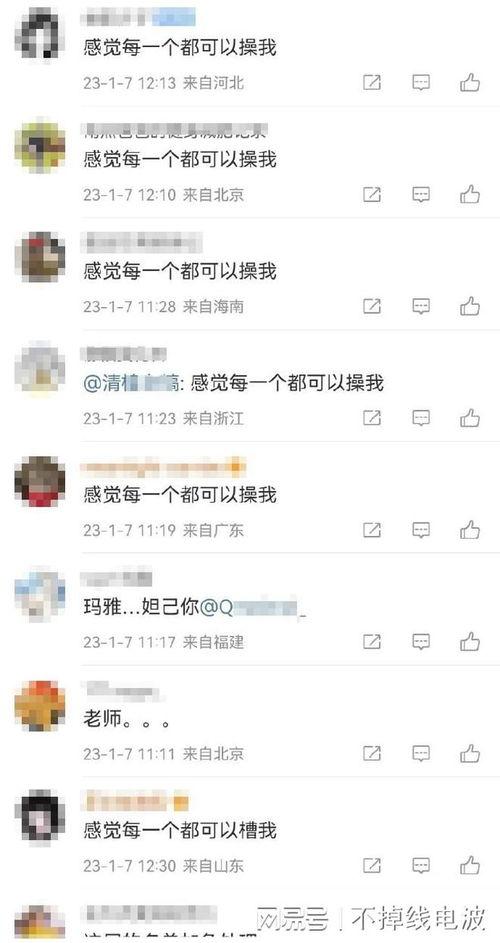This screenshot has width=500, height=943.
Task: Repost the 12:13 comment from 河北
Action: click(x=372, y=82)
